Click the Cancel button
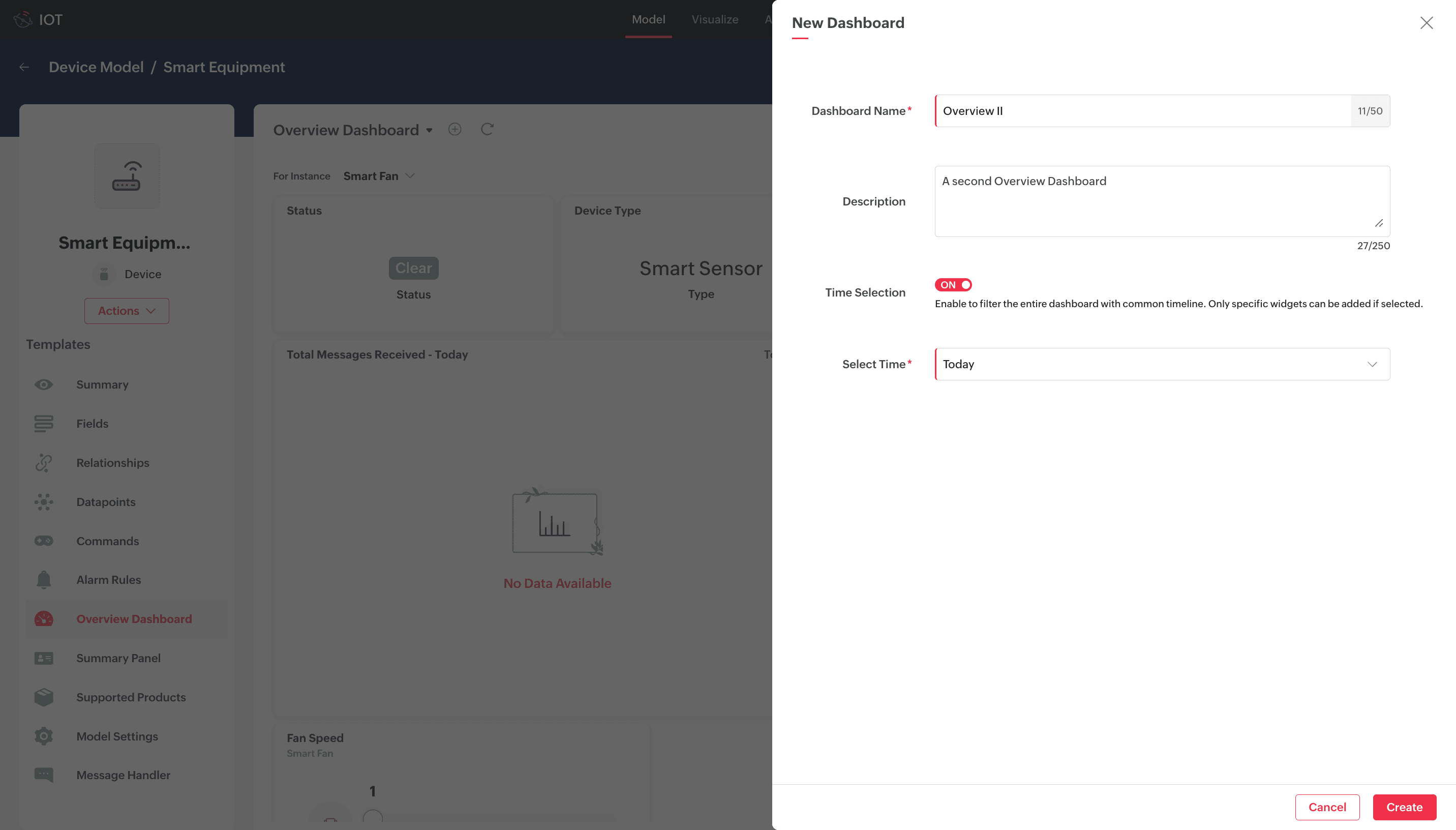 coord(1327,807)
